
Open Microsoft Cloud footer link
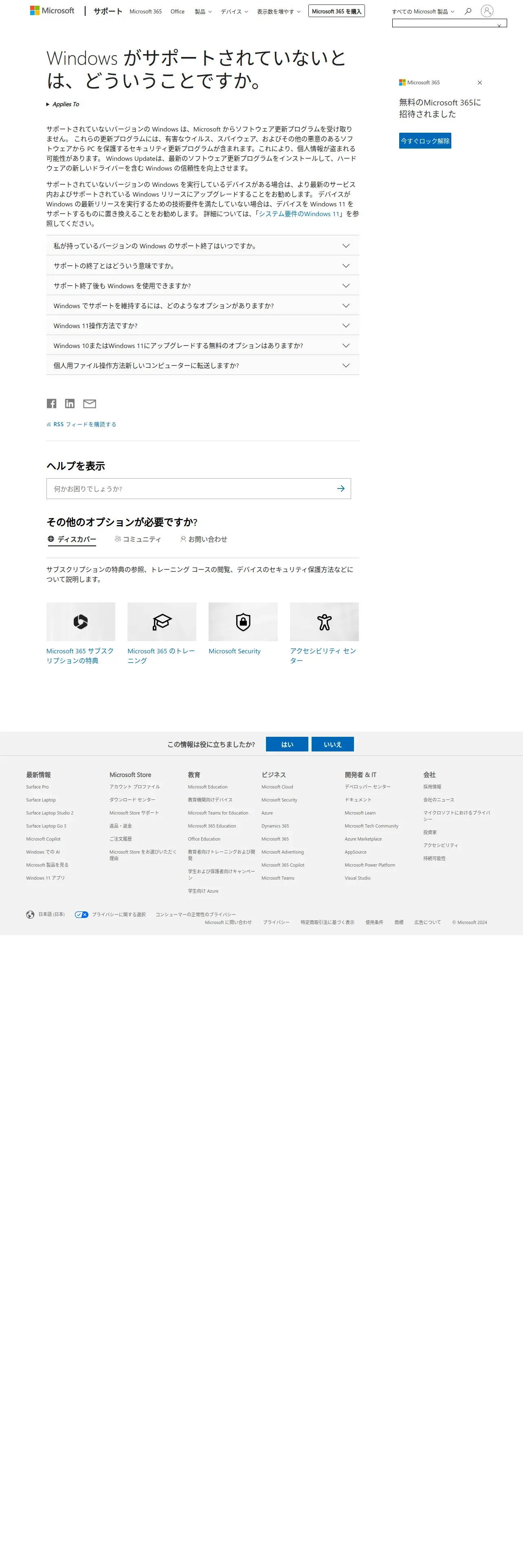[x=277, y=787]
